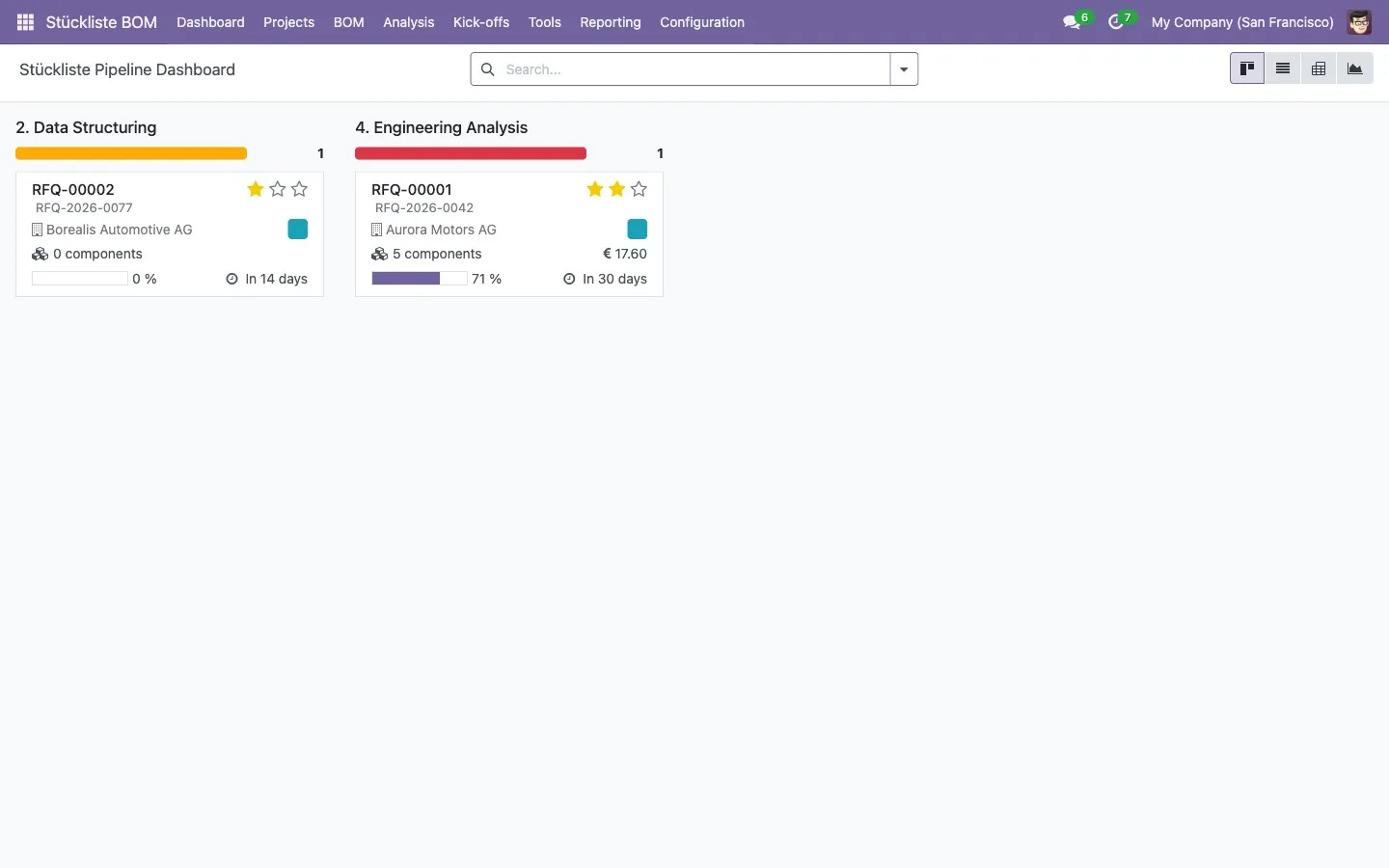Click the 5 components label
Viewport: 1389px width, 868px height.
tap(437, 254)
